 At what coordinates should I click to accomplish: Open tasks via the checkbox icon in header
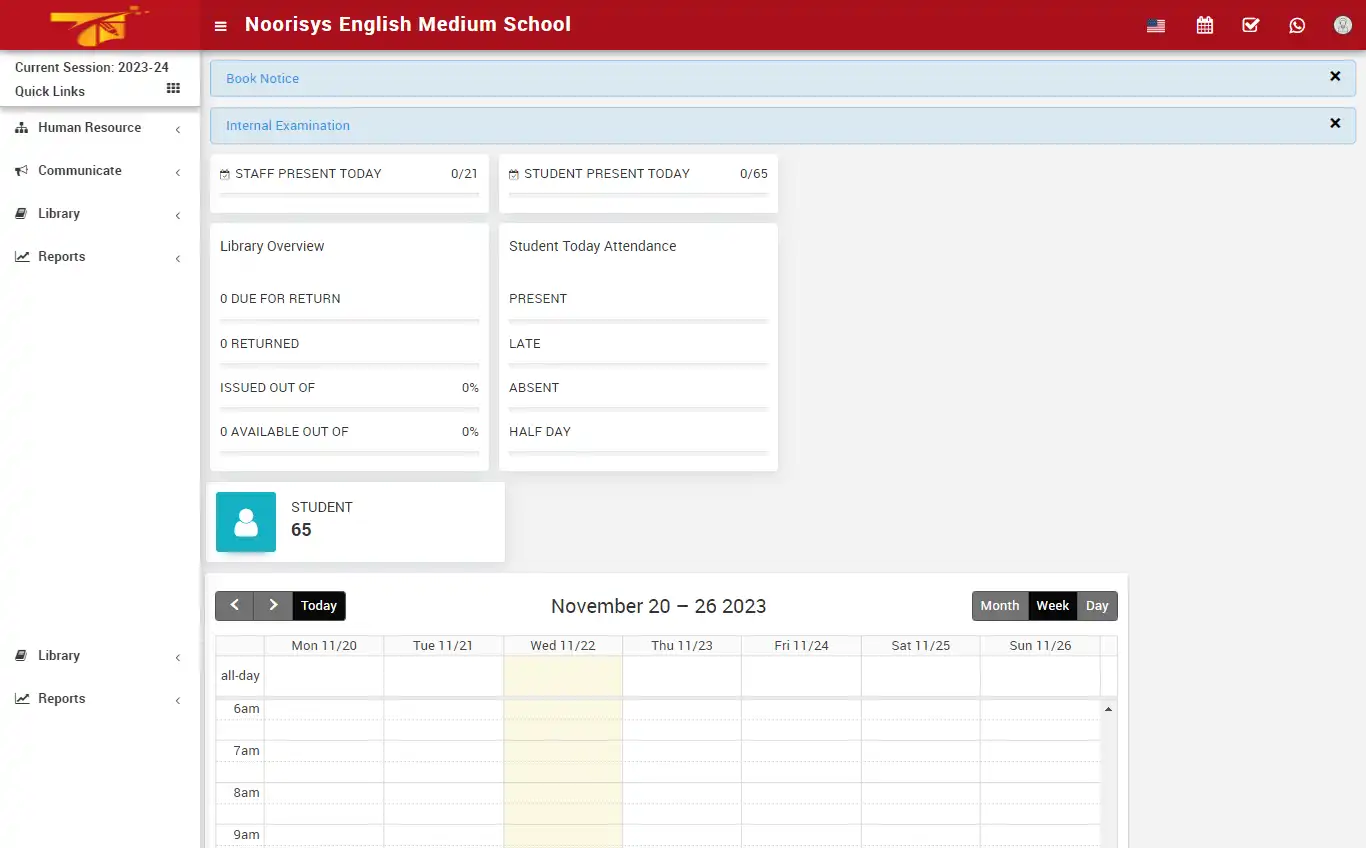click(1250, 25)
